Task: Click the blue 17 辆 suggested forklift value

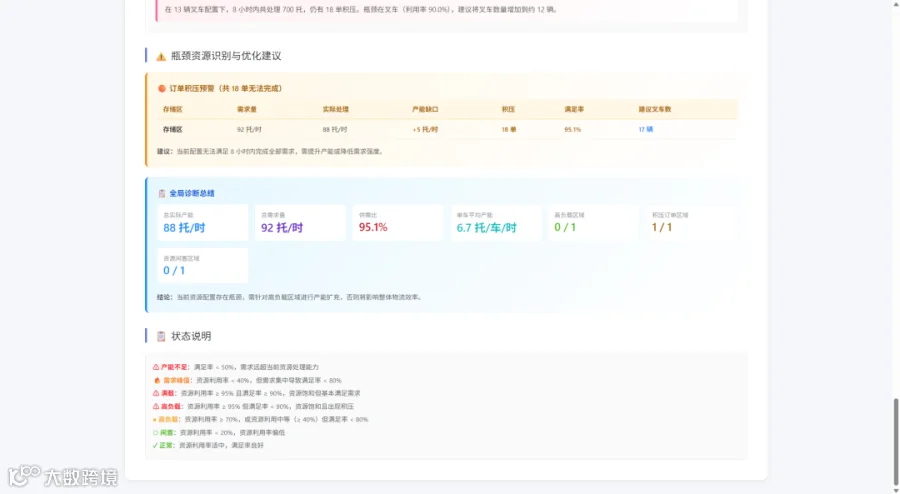Action: (x=646, y=130)
